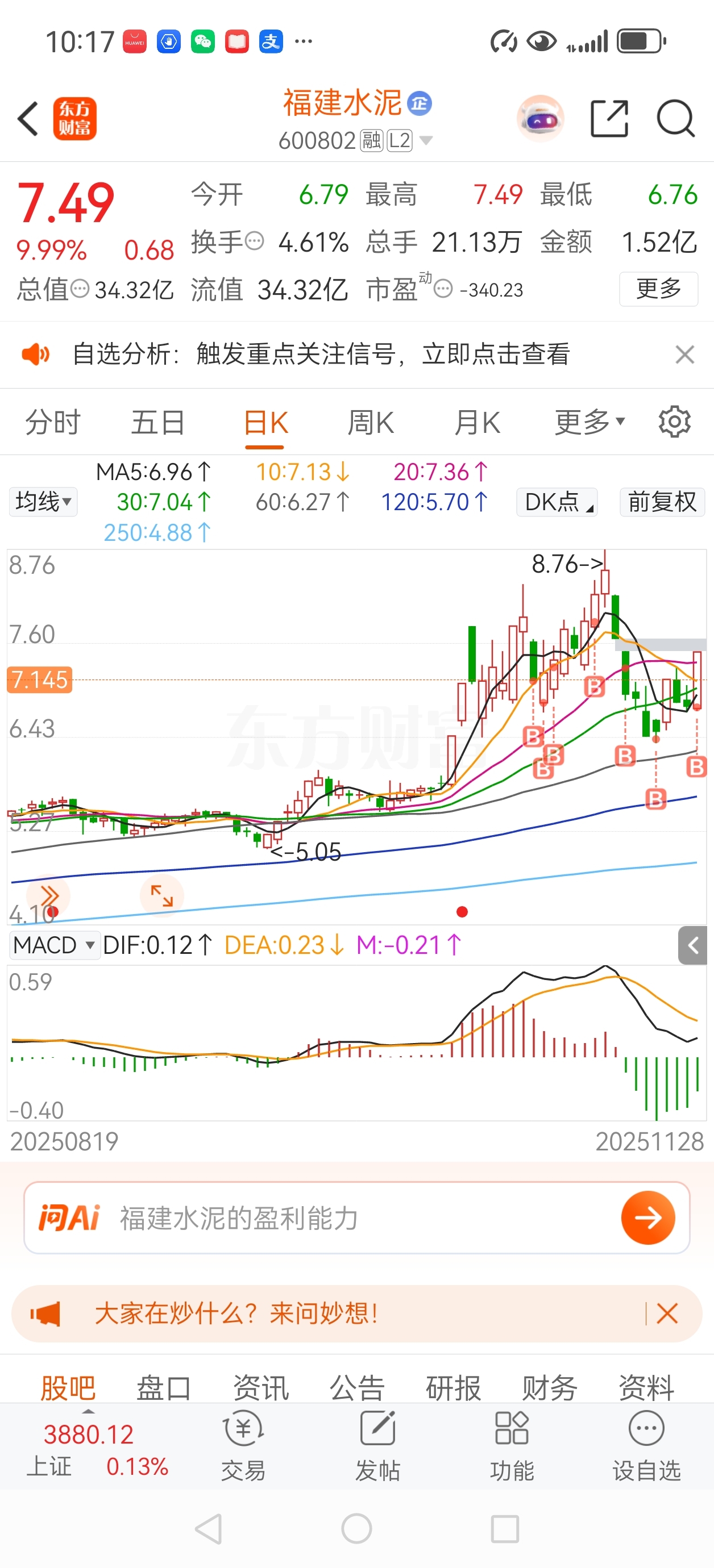Tap the fullscreen arrows icon on chart
Screen dimensions: 714x1568
point(161,896)
